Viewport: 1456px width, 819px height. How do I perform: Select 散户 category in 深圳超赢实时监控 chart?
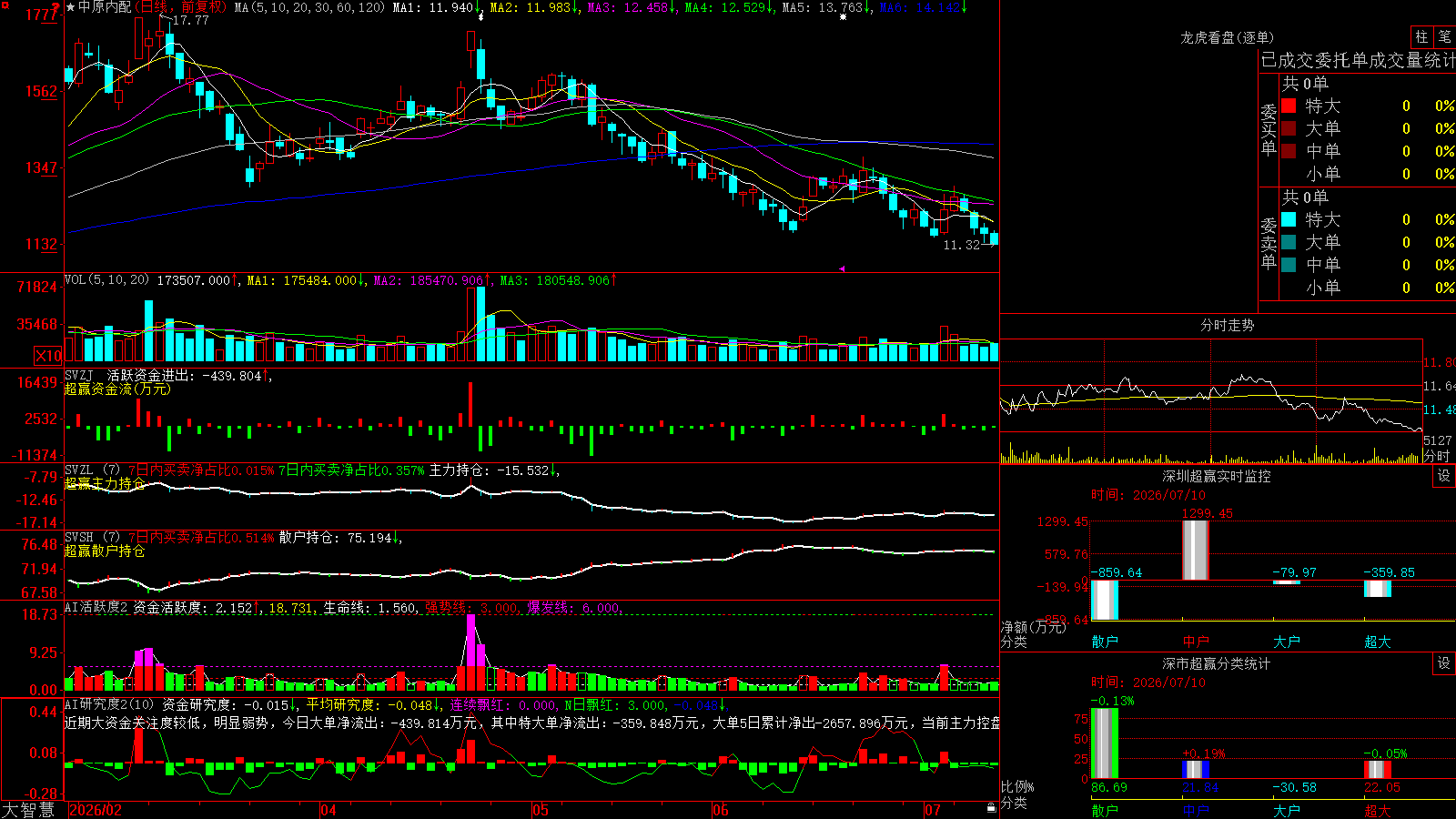pos(1105,642)
